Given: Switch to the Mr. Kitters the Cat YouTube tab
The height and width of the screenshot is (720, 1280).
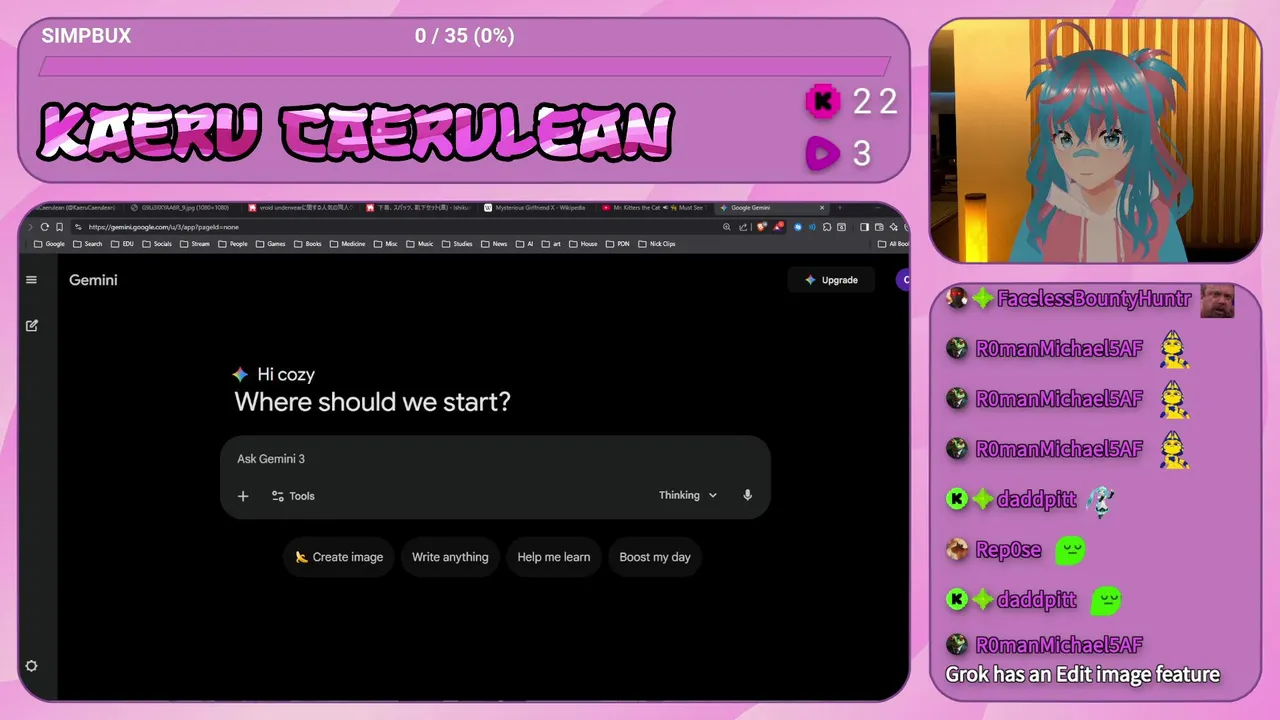Looking at the screenshot, I should (x=654, y=208).
